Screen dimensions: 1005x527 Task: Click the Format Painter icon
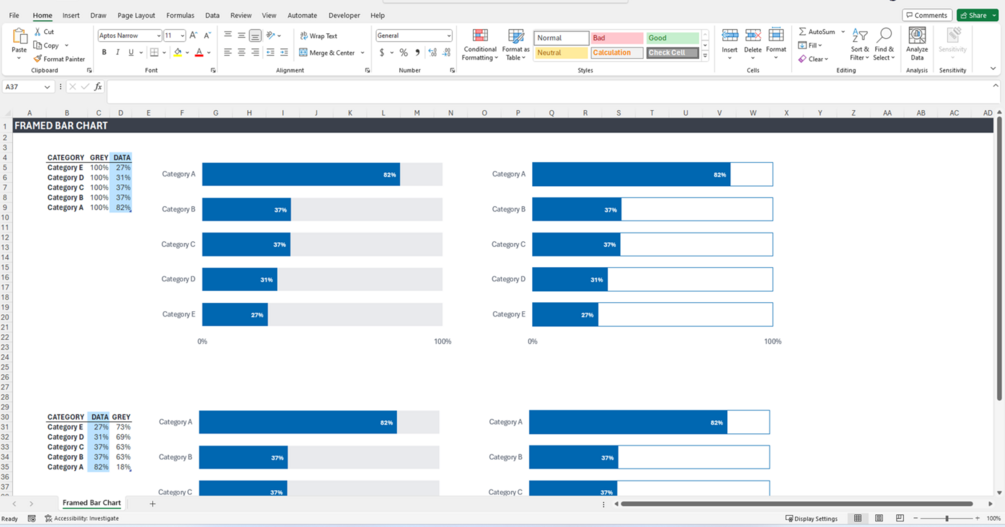click(37, 59)
